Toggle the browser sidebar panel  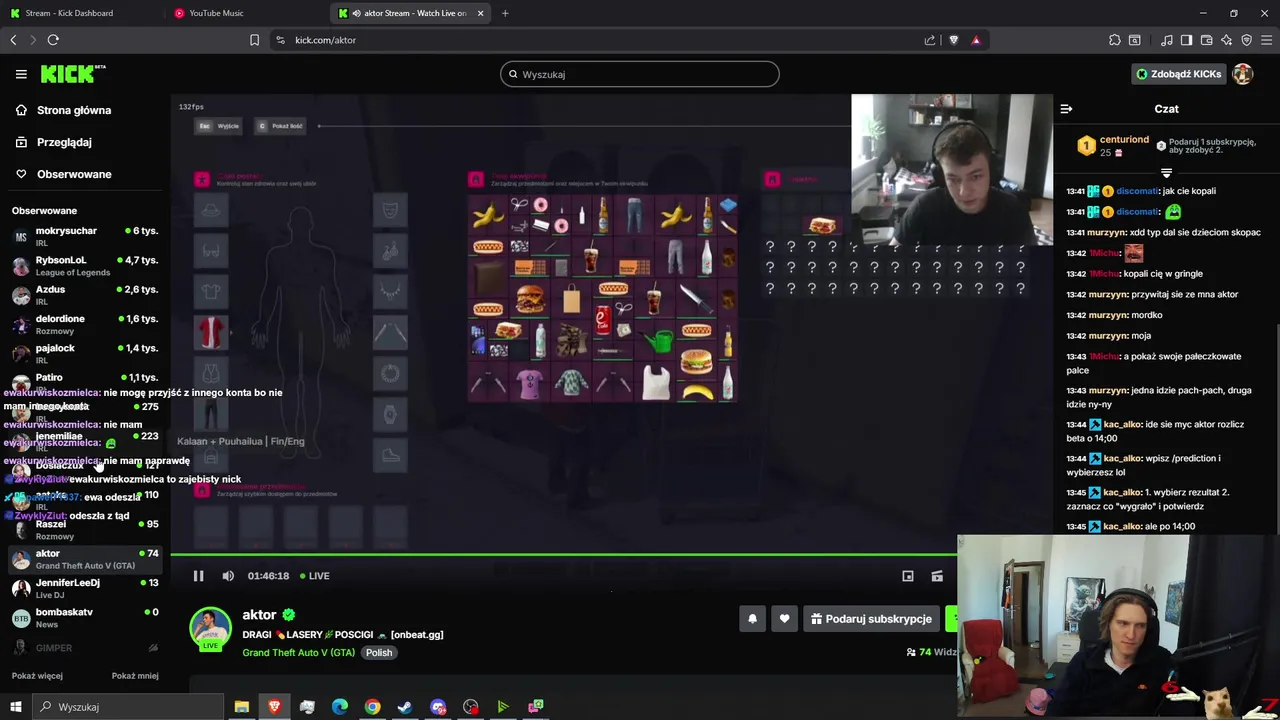point(1186,40)
